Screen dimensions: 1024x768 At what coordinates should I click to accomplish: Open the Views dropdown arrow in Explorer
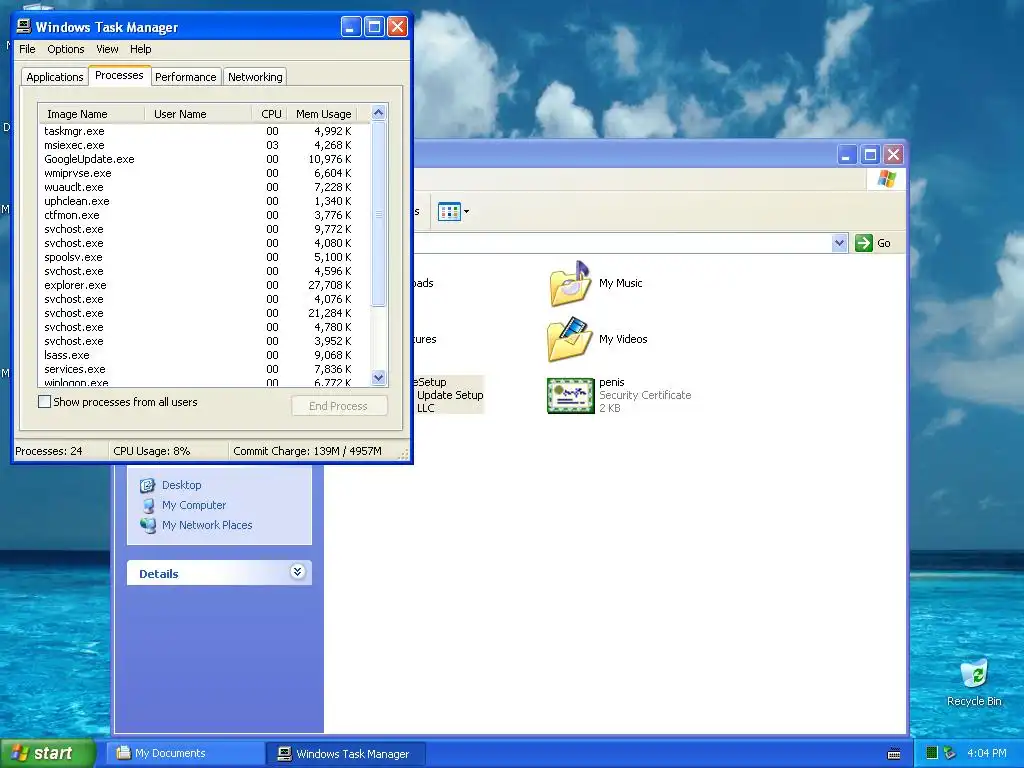466,212
